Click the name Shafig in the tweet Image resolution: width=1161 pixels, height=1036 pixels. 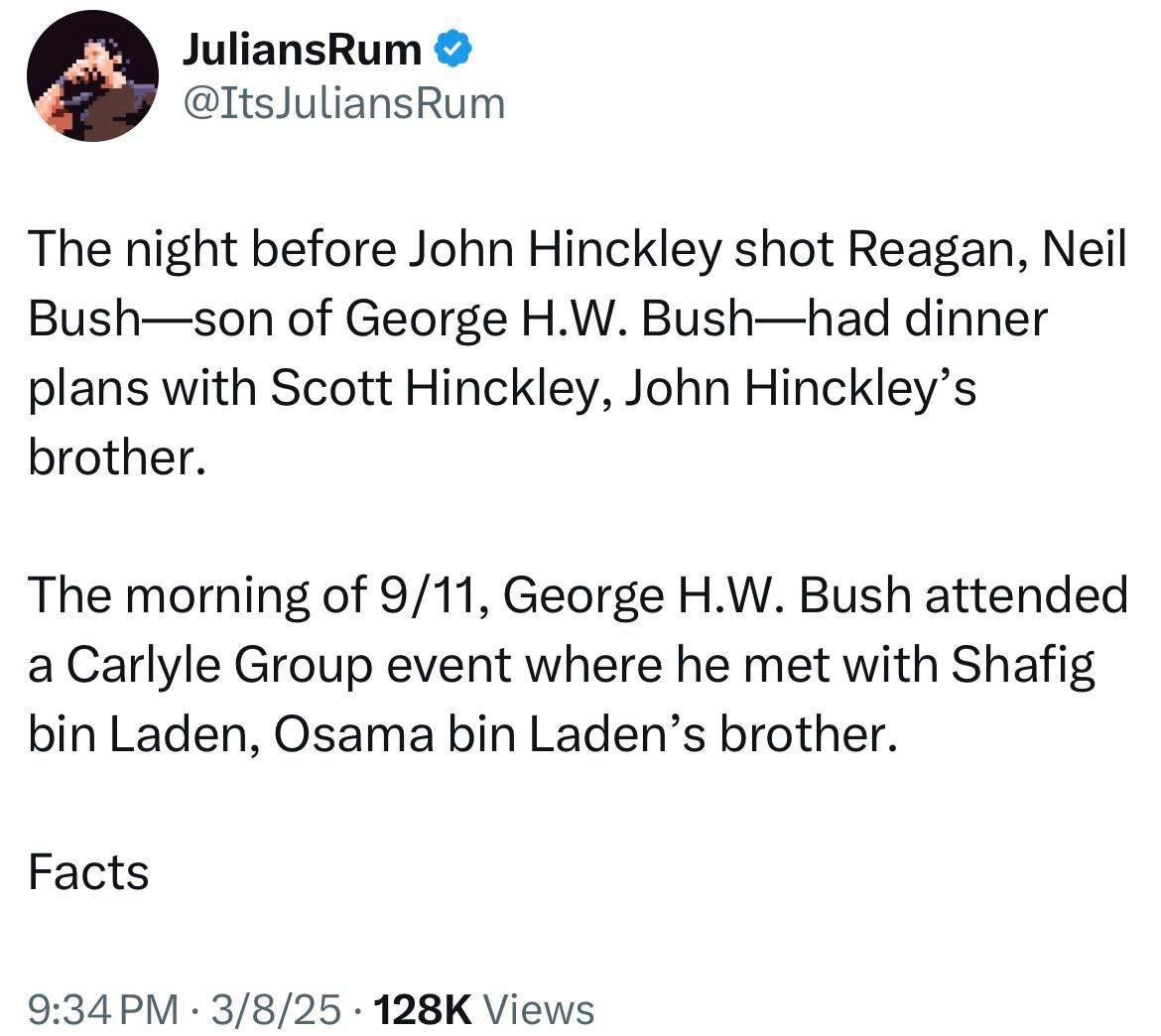[x=1023, y=665]
